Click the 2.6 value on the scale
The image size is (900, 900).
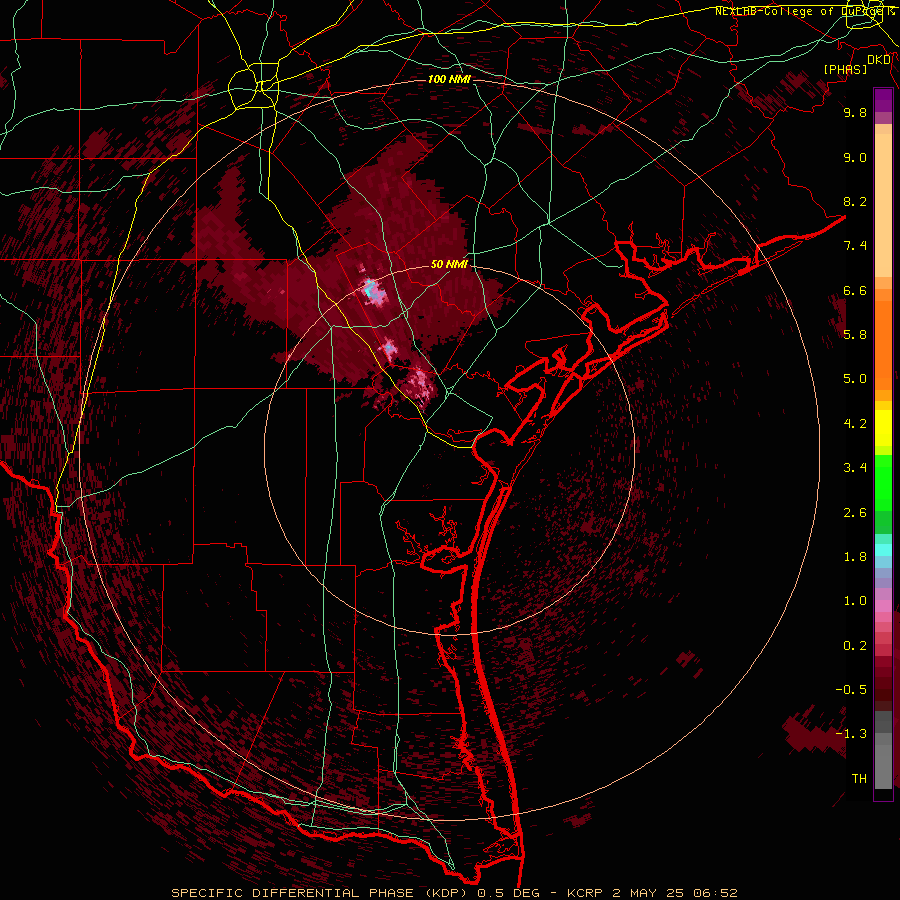point(855,513)
